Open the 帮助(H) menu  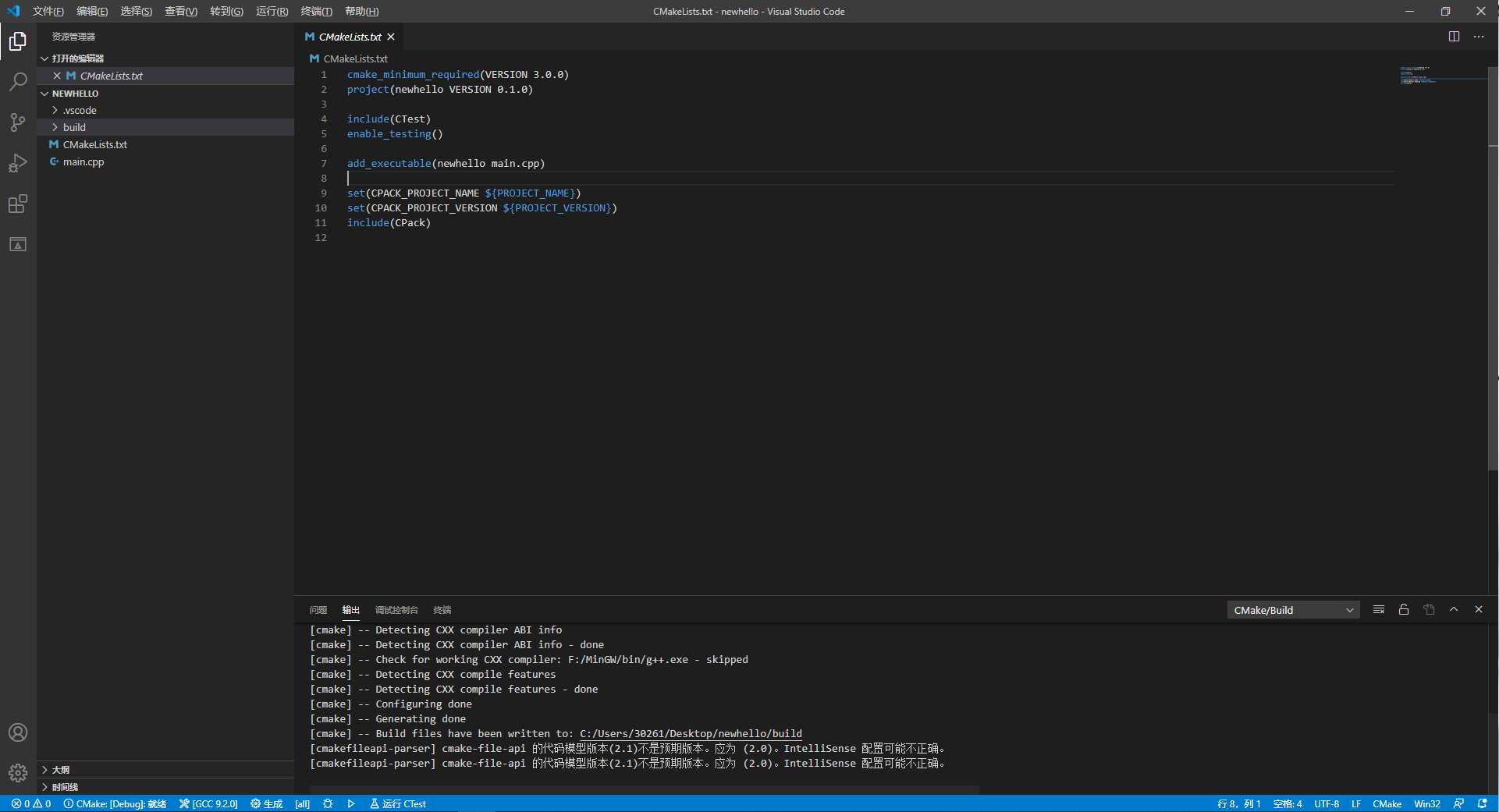[362, 12]
